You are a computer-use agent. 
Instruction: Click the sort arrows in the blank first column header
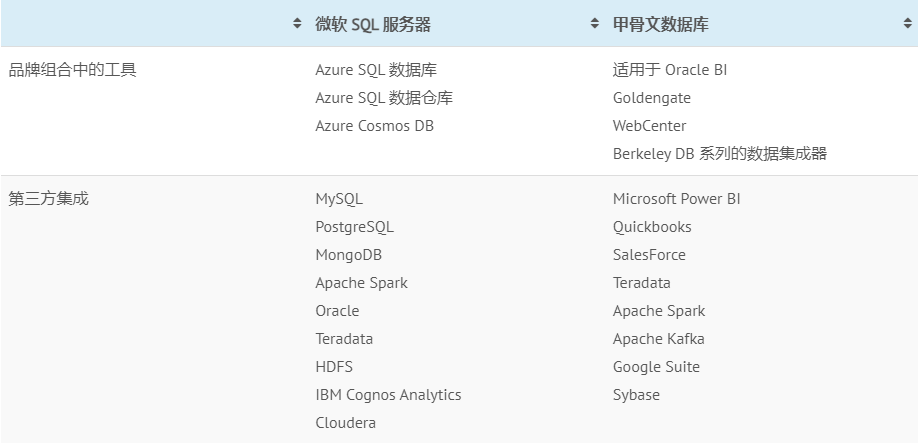click(x=297, y=24)
